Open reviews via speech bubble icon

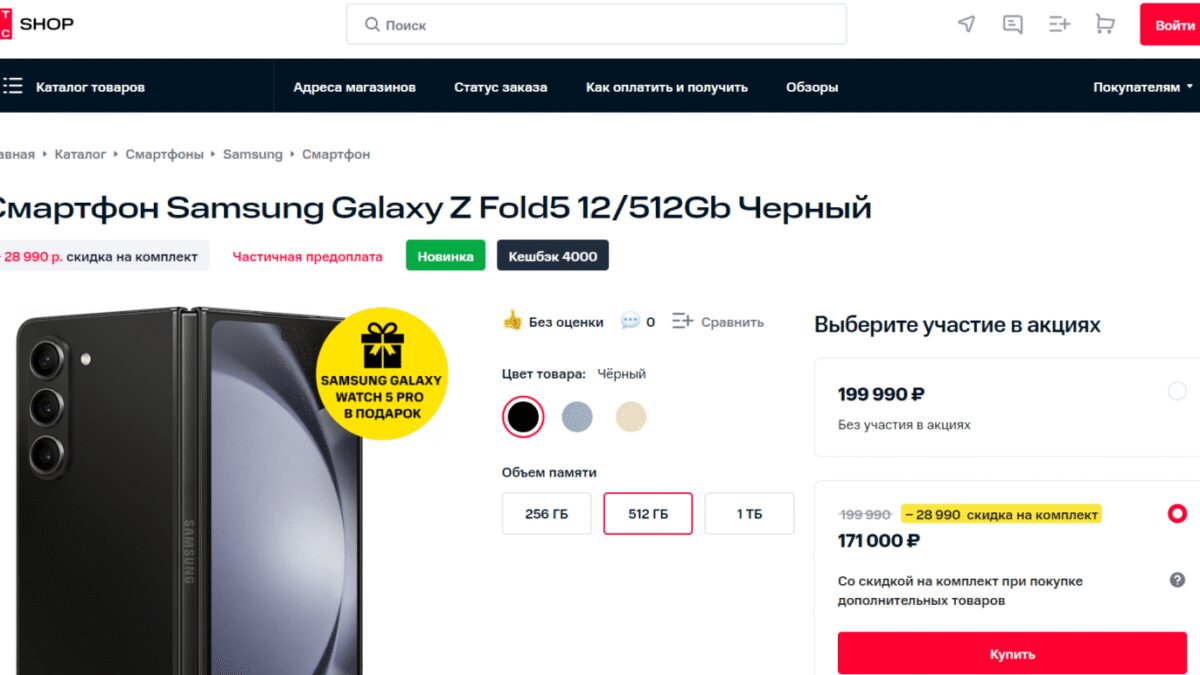tap(630, 321)
